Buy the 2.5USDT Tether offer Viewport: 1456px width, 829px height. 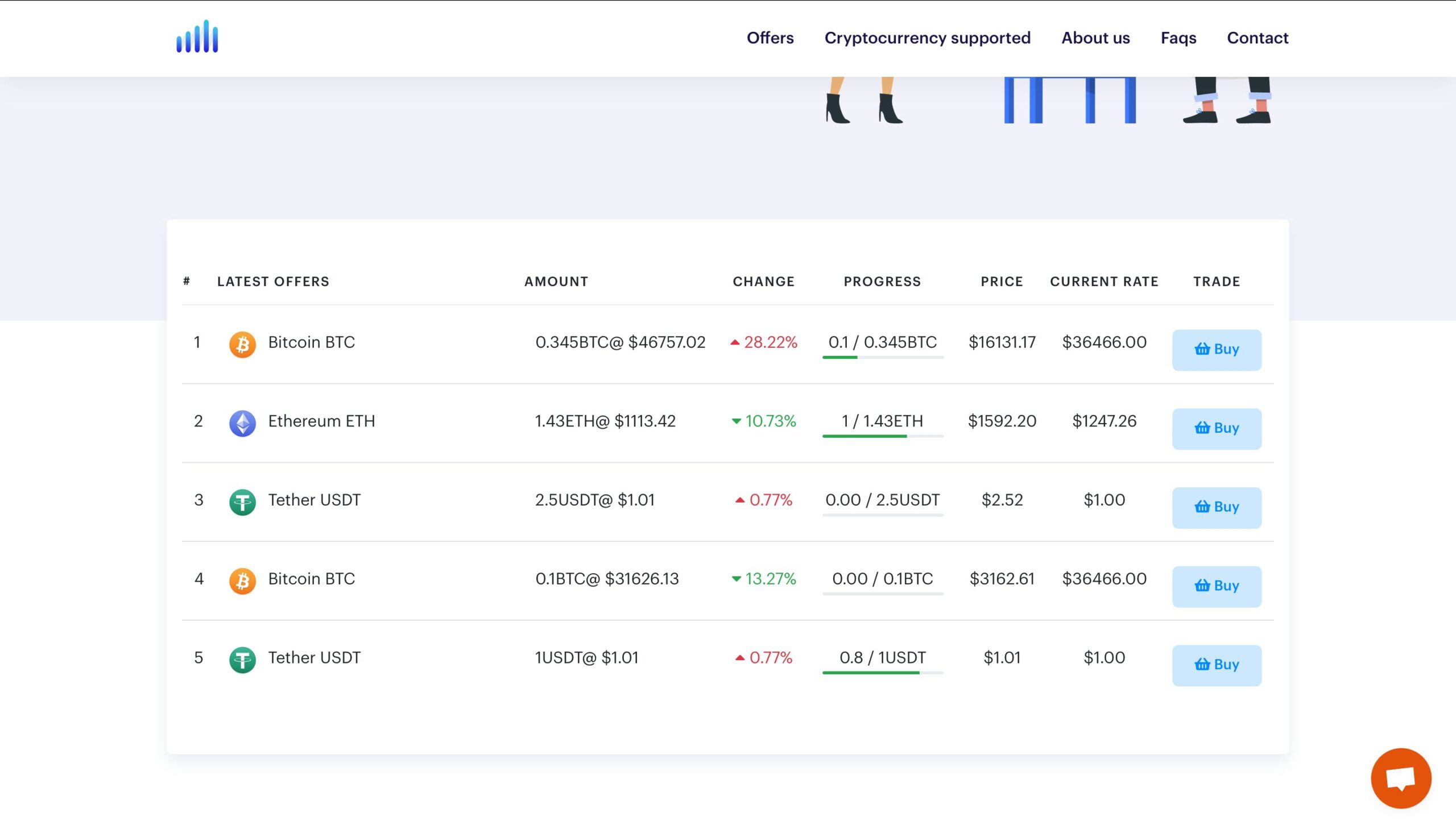click(x=1217, y=507)
